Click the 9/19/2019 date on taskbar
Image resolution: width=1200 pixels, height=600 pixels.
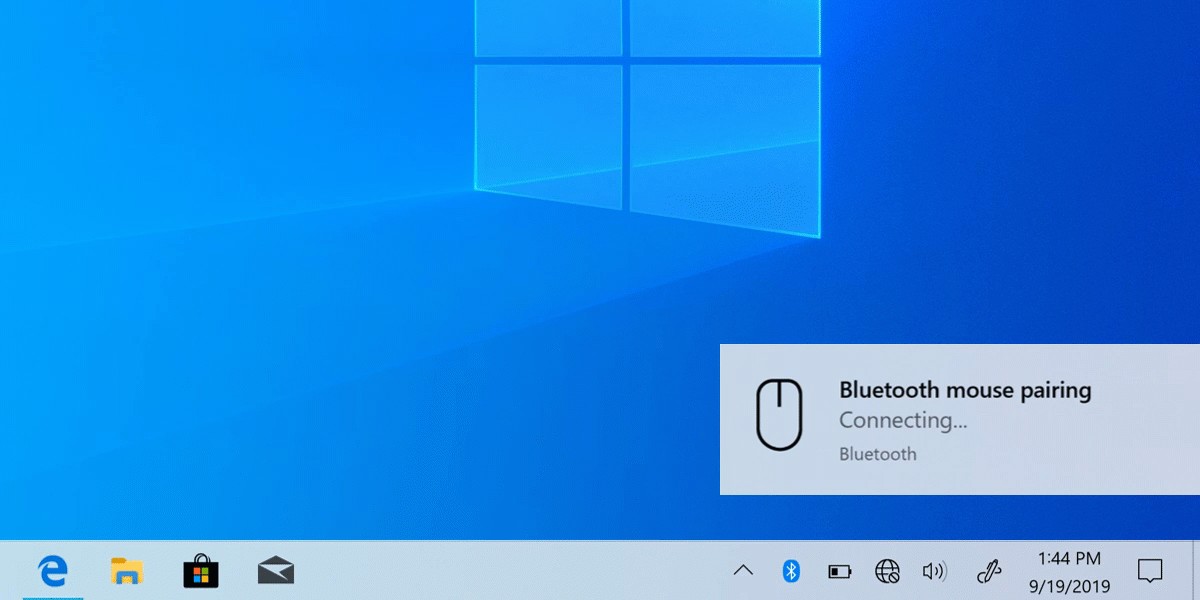pos(1069,586)
